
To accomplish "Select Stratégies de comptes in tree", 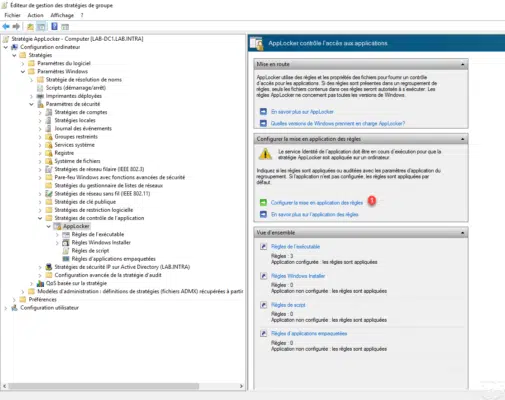I will coord(81,112).
